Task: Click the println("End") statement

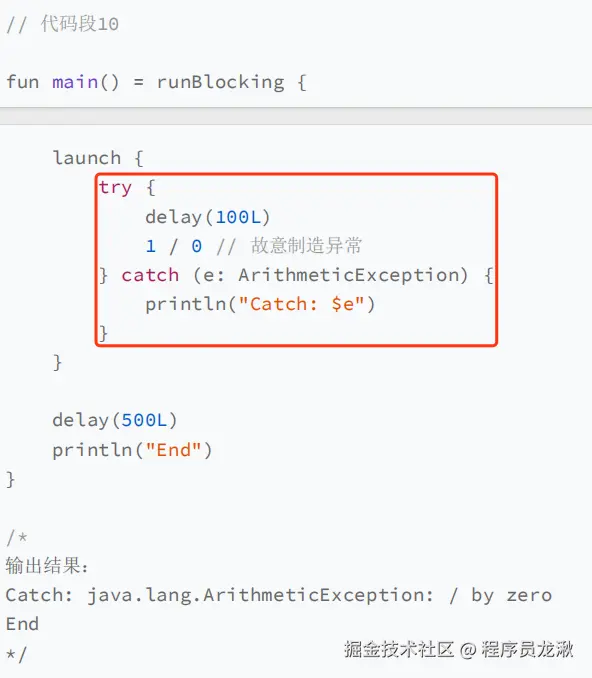Action: (x=132, y=450)
